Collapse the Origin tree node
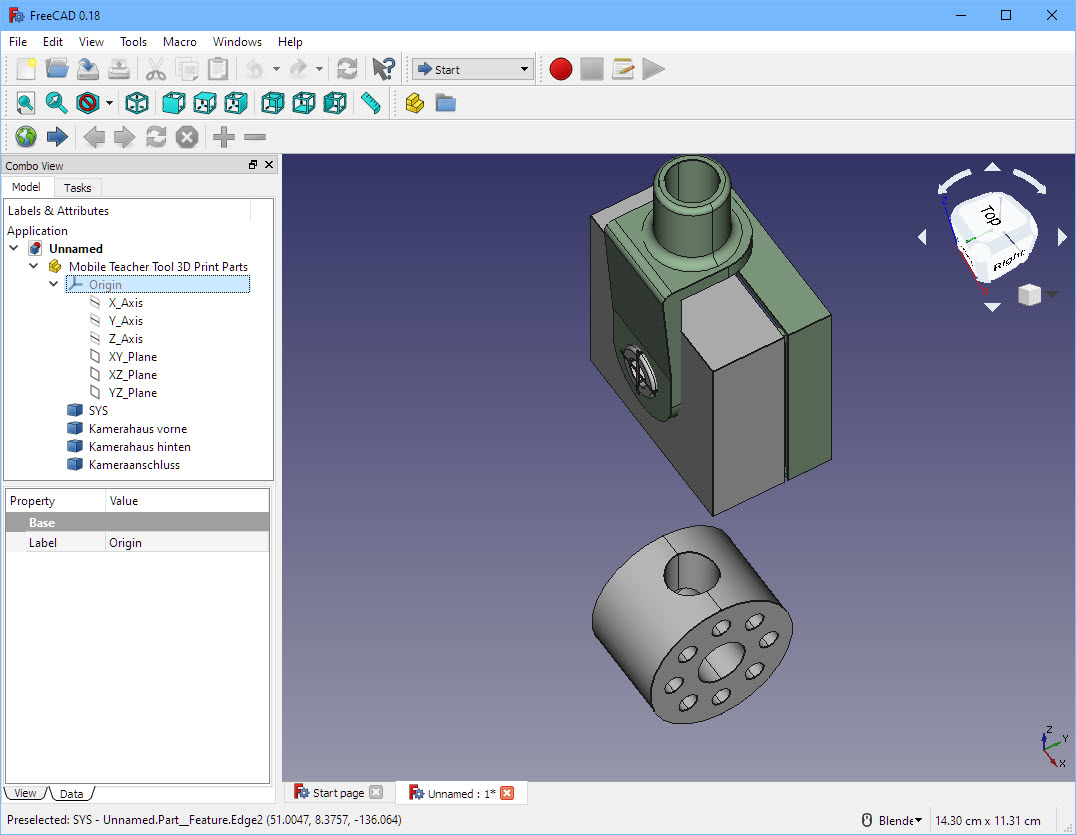1076x835 pixels. tap(54, 285)
